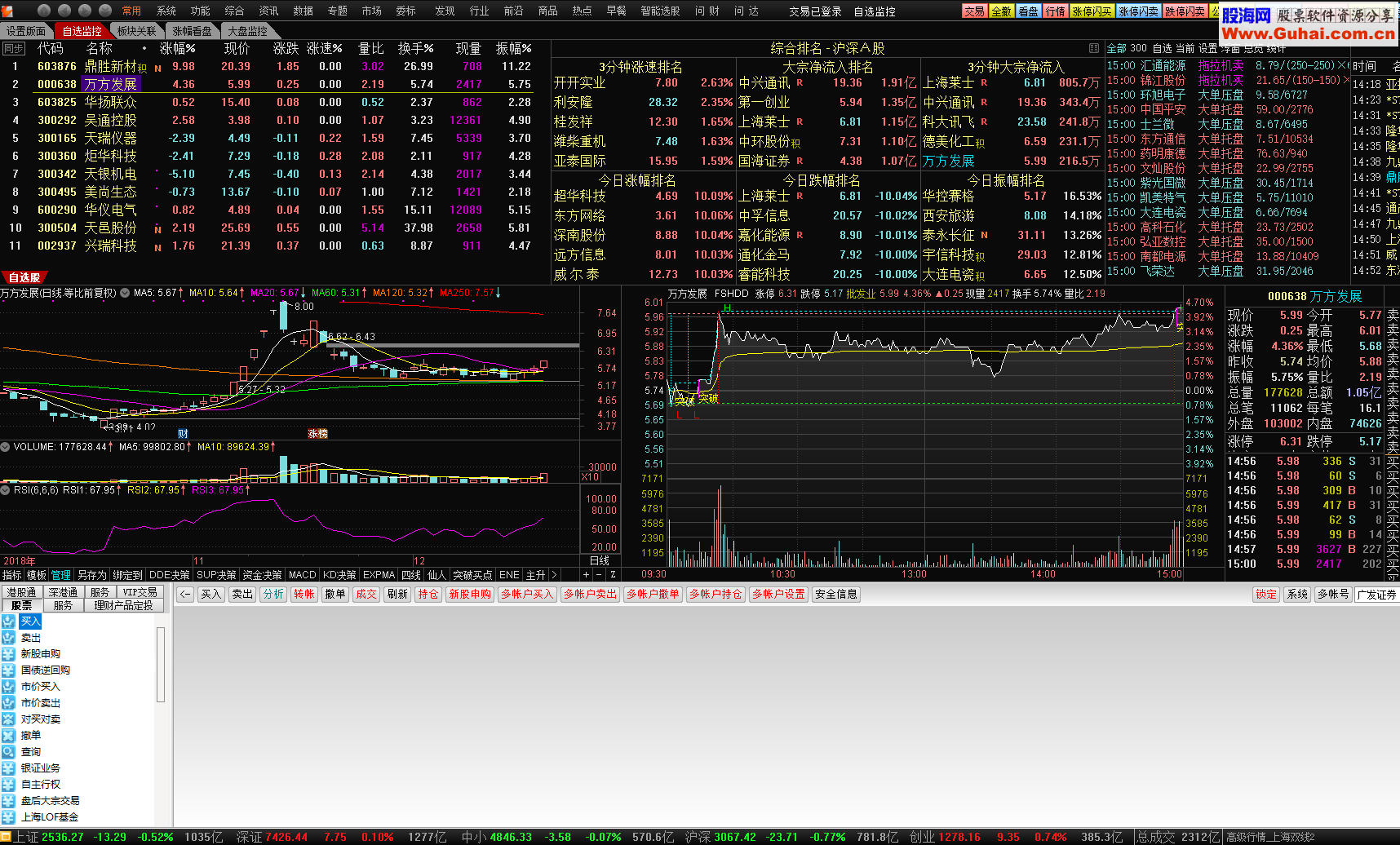This screenshot has width=1400, height=845.
Task: Zoom in chart with the plus button
Action: [x=585, y=575]
